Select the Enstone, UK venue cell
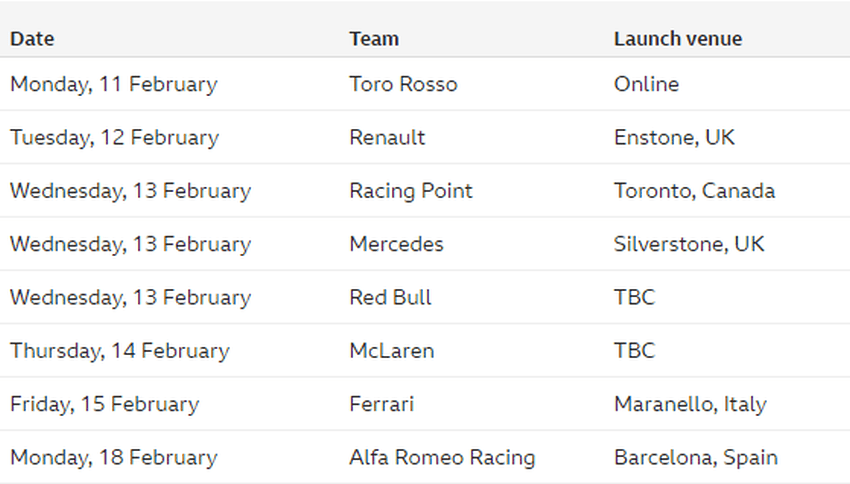850x484 pixels. [x=674, y=137]
